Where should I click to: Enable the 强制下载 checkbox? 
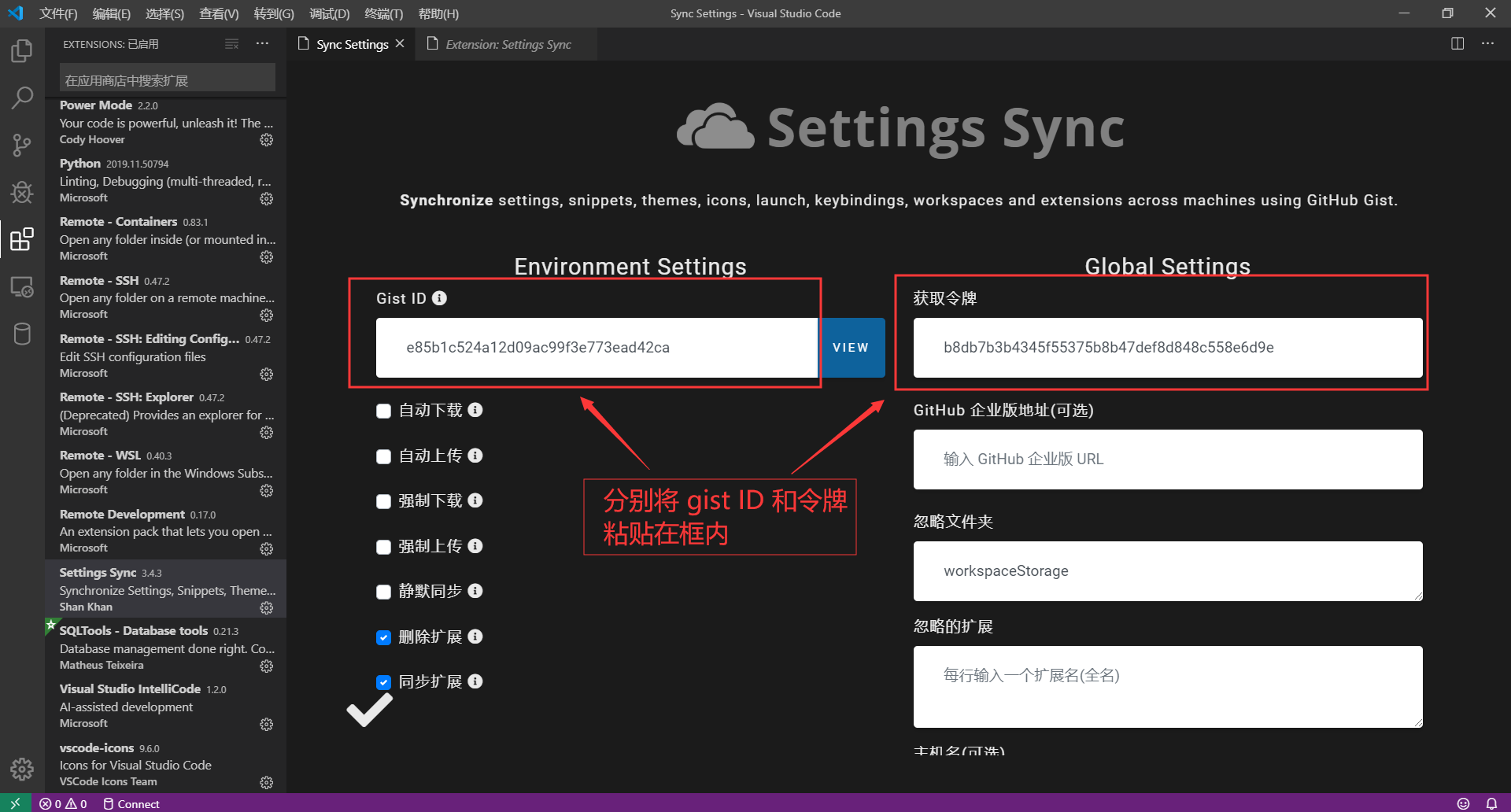[384, 501]
